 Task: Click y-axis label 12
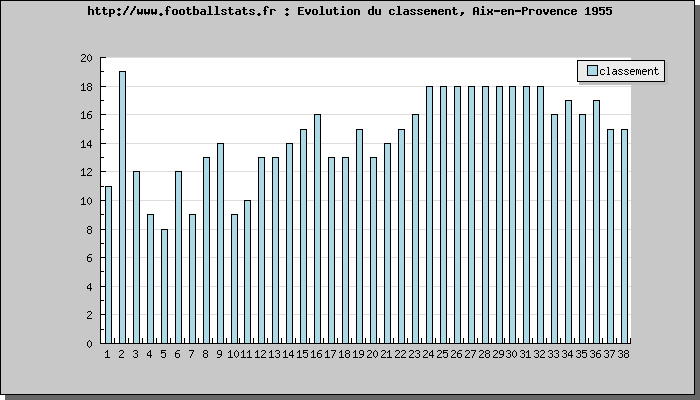click(87, 172)
